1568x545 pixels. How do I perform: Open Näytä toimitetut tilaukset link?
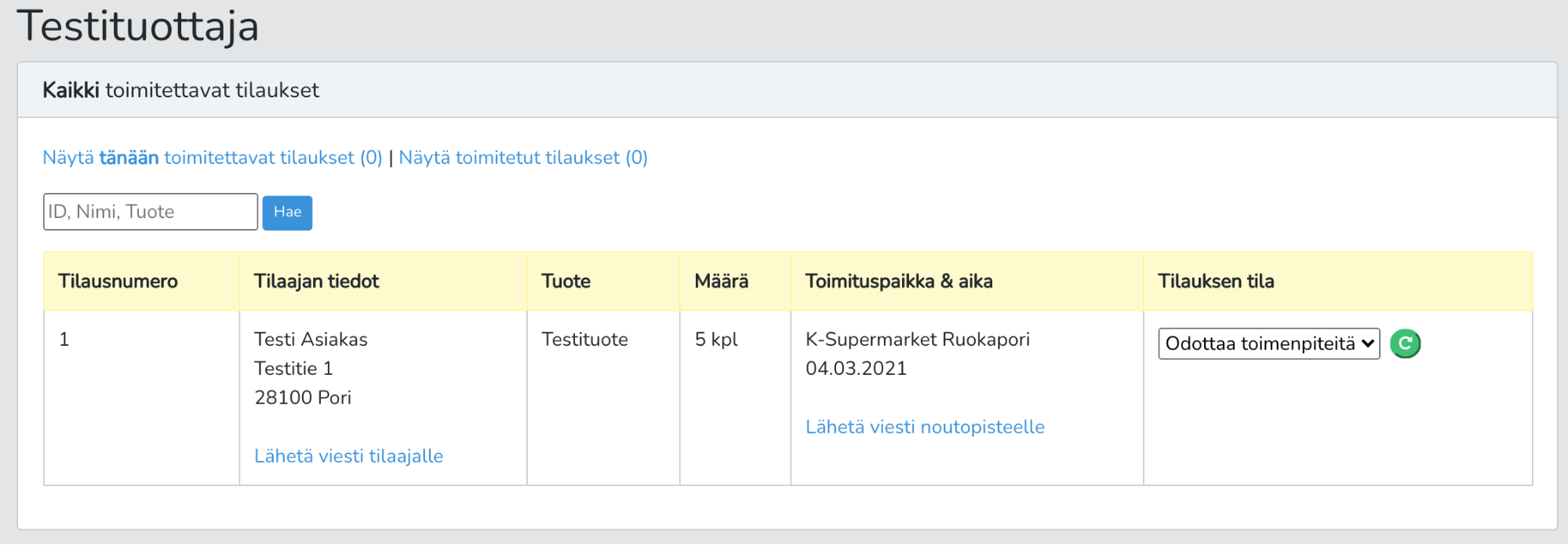(522, 158)
